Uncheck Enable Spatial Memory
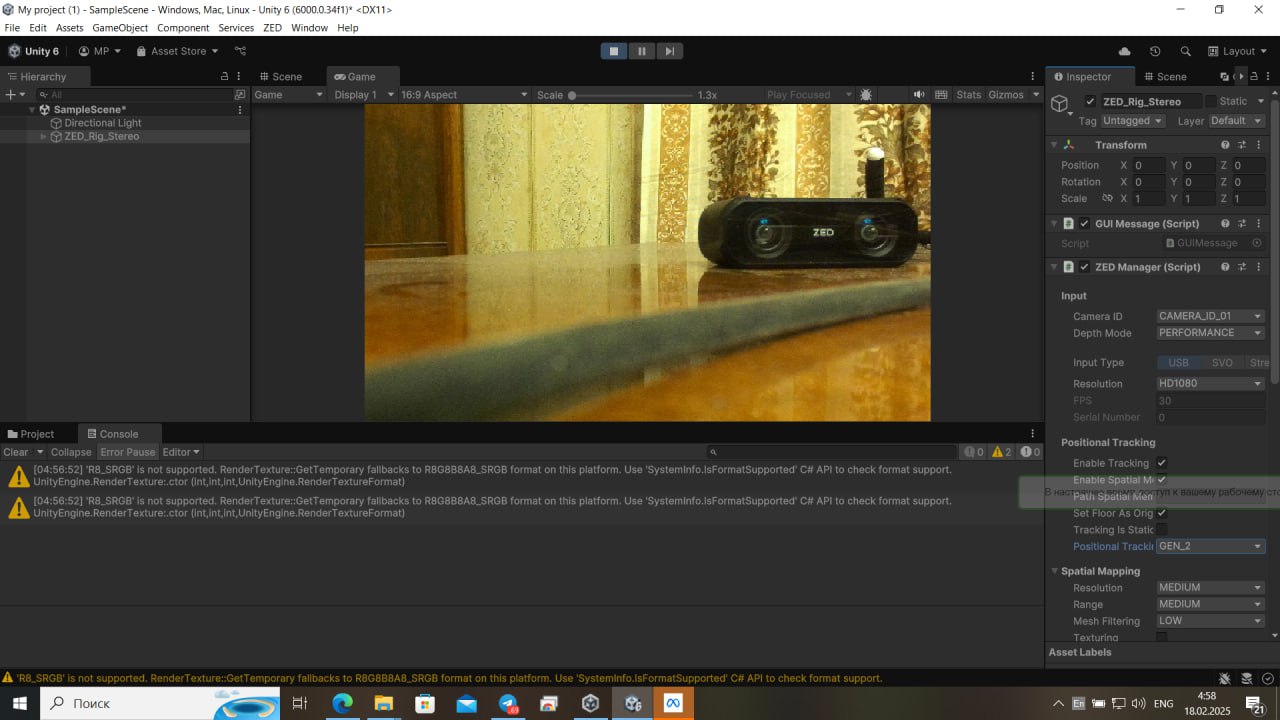Image resolution: width=1280 pixels, height=720 pixels. (1162, 480)
